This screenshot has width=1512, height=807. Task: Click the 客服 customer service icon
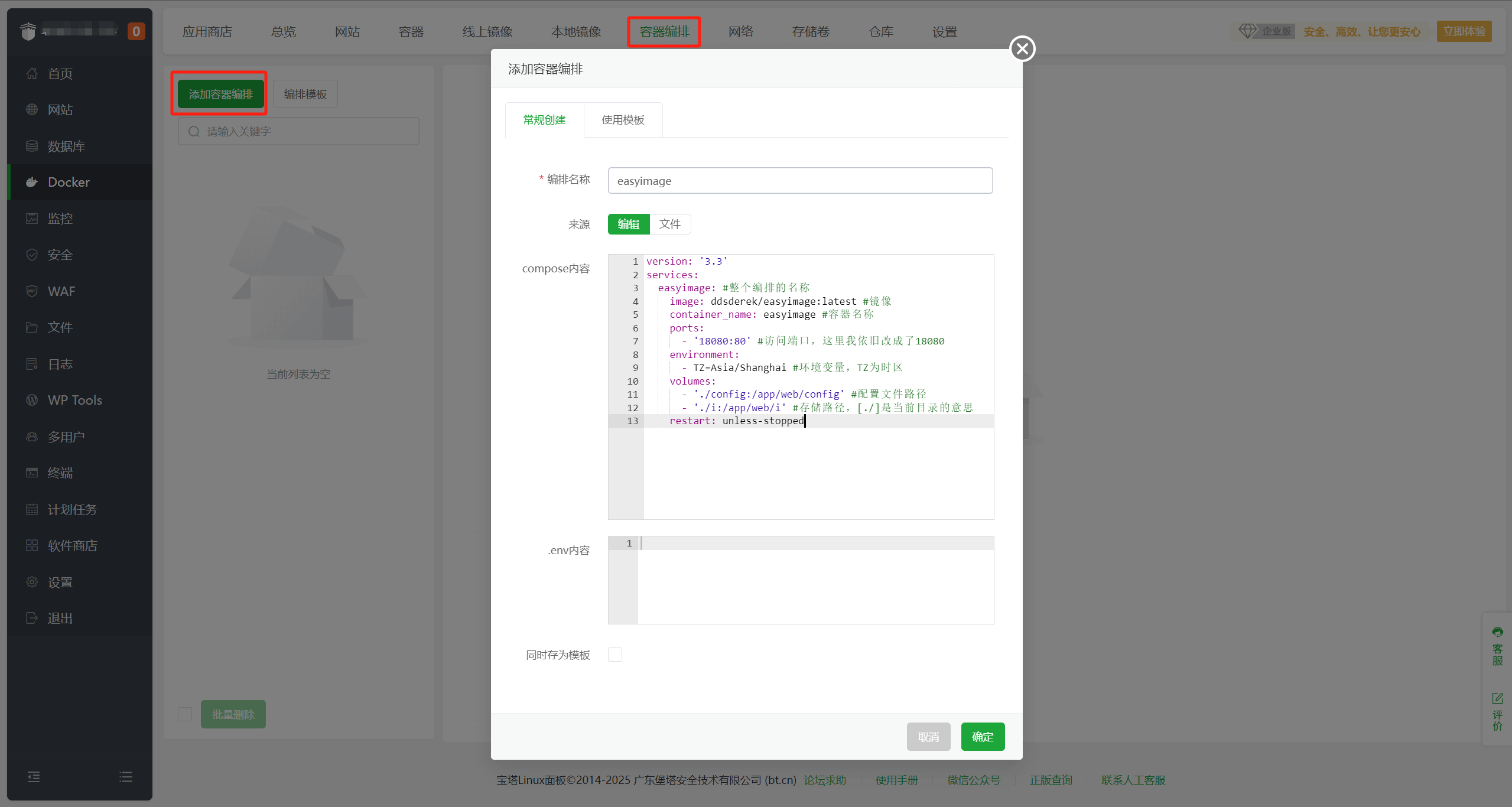1497,633
